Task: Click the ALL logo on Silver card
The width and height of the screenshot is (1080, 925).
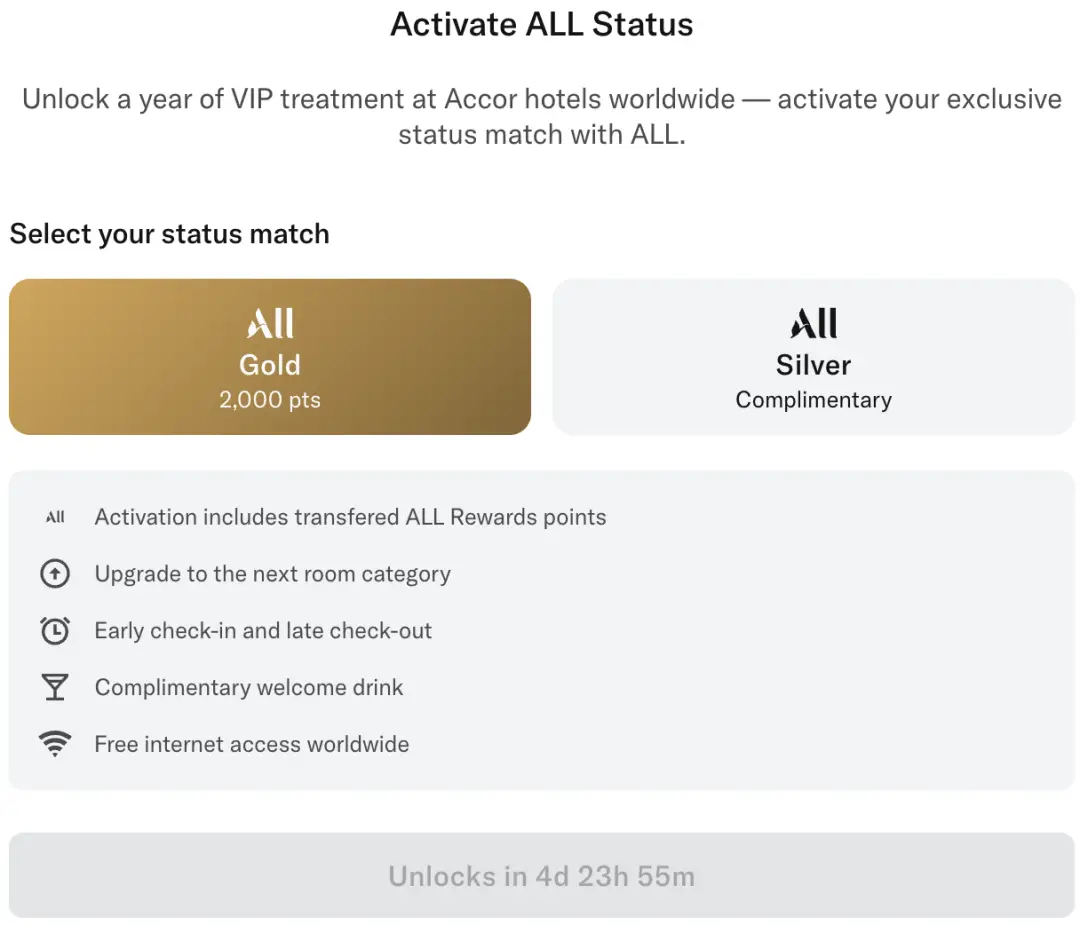Action: click(x=813, y=324)
